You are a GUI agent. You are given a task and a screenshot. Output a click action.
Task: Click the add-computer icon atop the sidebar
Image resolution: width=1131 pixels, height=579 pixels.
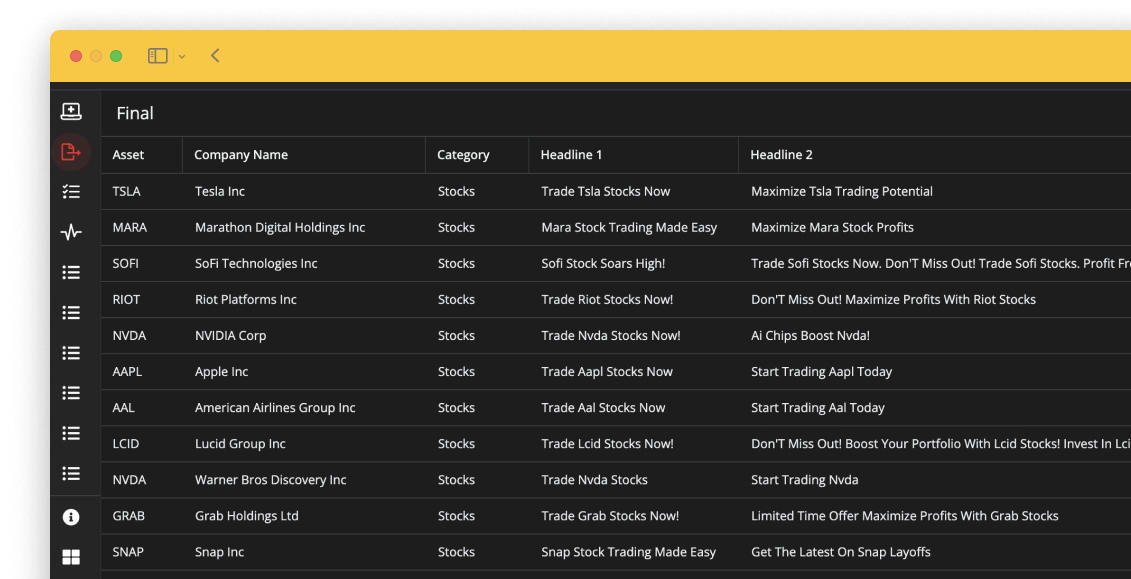pyautogui.click(x=71, y=111)
